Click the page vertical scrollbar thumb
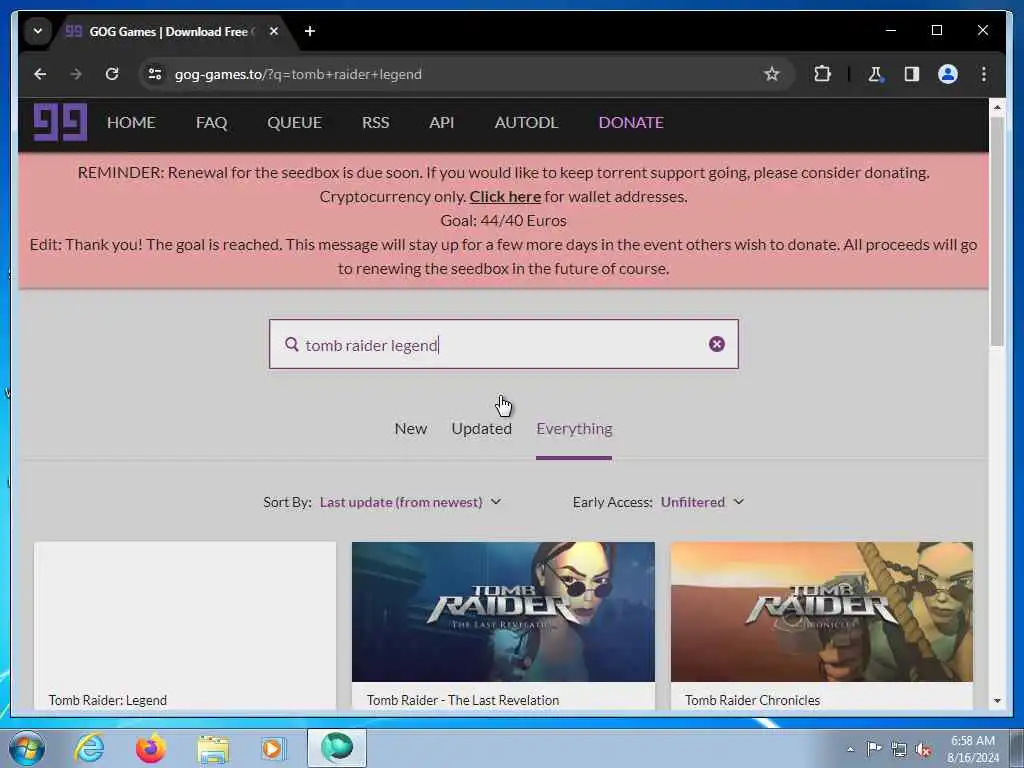1024x768 pixels. (997, 232)
